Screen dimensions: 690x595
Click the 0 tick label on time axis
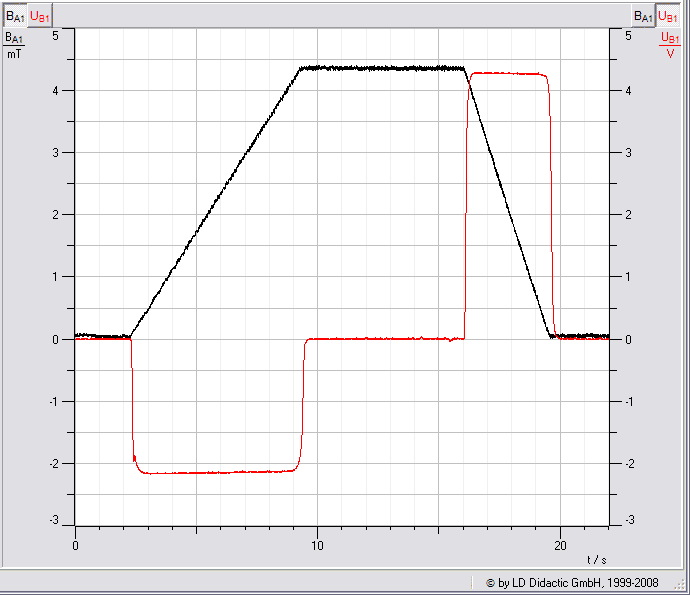(75, 545)
